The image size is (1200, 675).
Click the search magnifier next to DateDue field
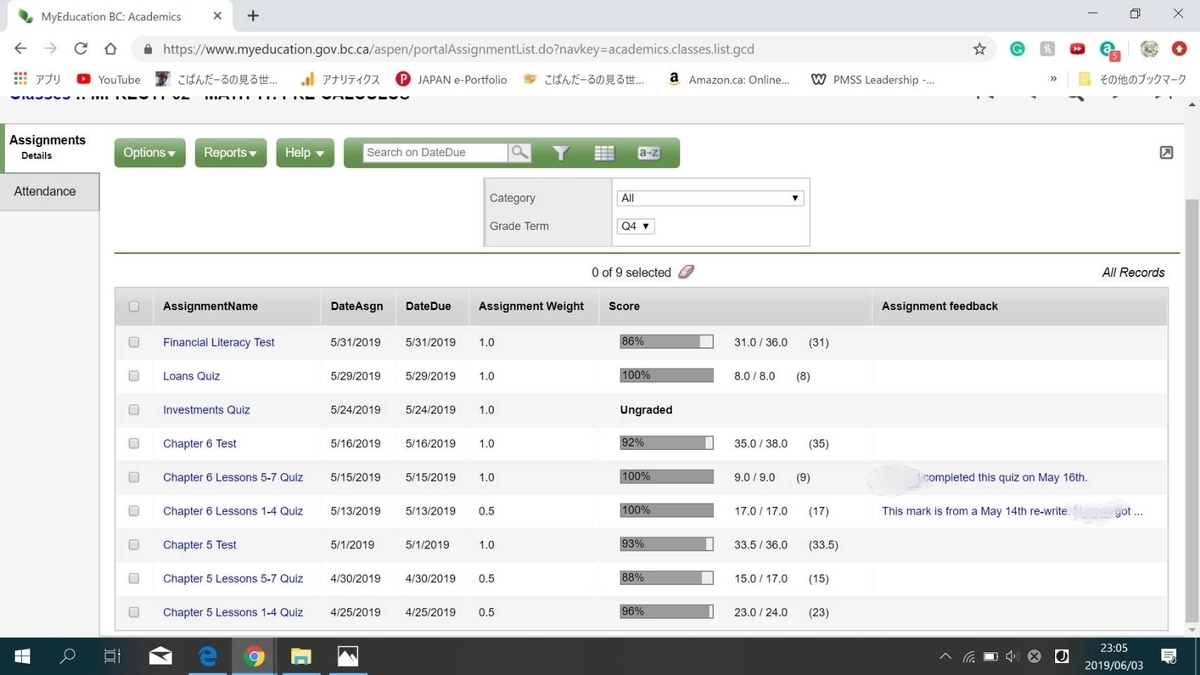[x=520, y=152]
